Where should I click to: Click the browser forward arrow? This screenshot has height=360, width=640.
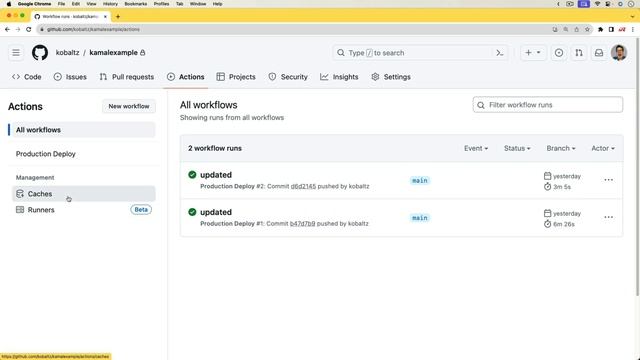[18, 29]
